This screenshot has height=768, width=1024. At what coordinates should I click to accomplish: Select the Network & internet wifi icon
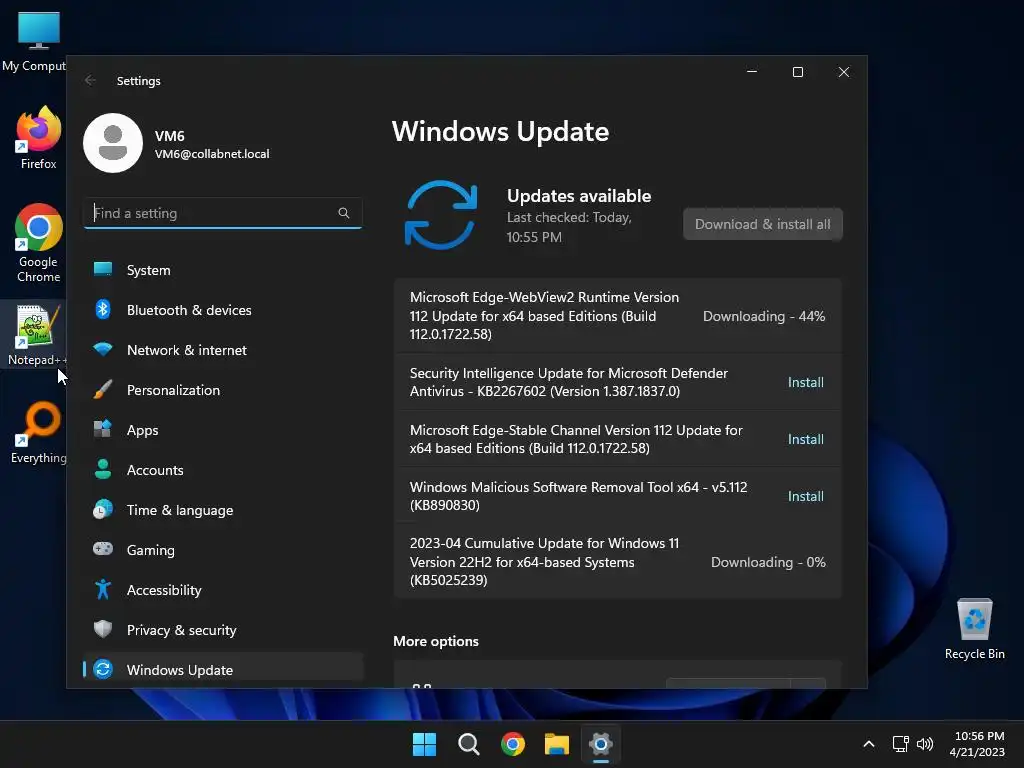(103, 349)
